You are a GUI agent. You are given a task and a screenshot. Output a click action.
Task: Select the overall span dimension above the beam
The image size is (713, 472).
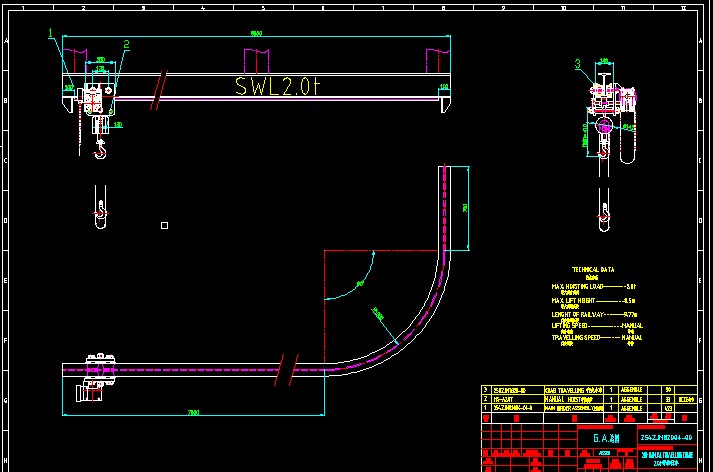[x=256, y=35]
